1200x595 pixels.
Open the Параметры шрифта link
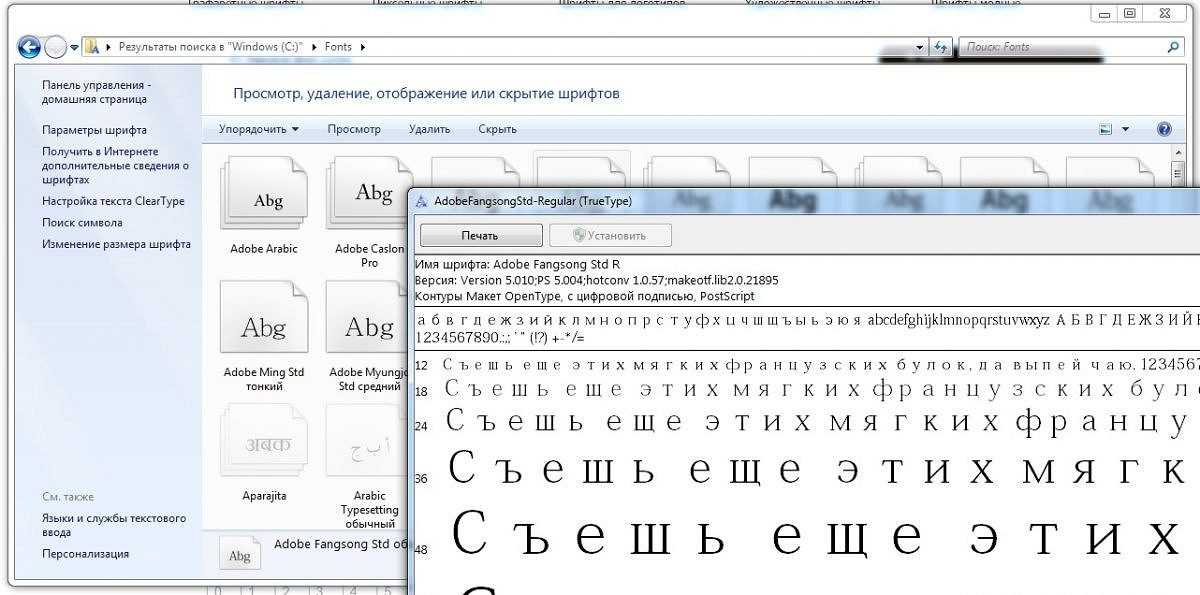coord(94,130)
